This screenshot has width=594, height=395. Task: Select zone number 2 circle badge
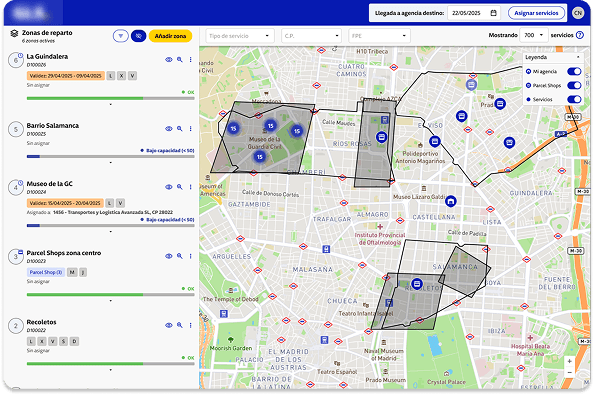(16, 326)
